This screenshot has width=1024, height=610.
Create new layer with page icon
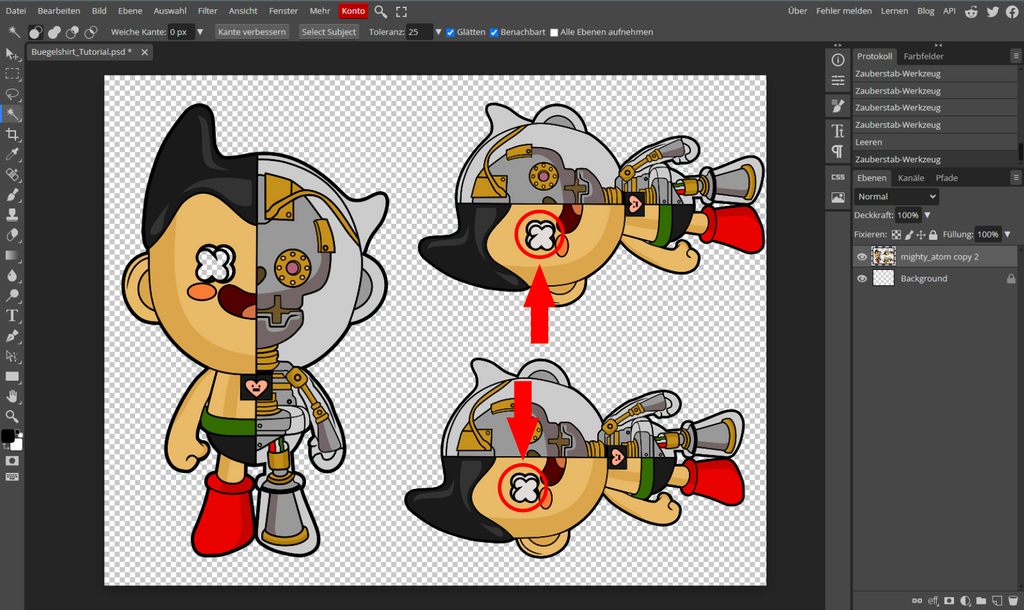(x=997, y=601)
